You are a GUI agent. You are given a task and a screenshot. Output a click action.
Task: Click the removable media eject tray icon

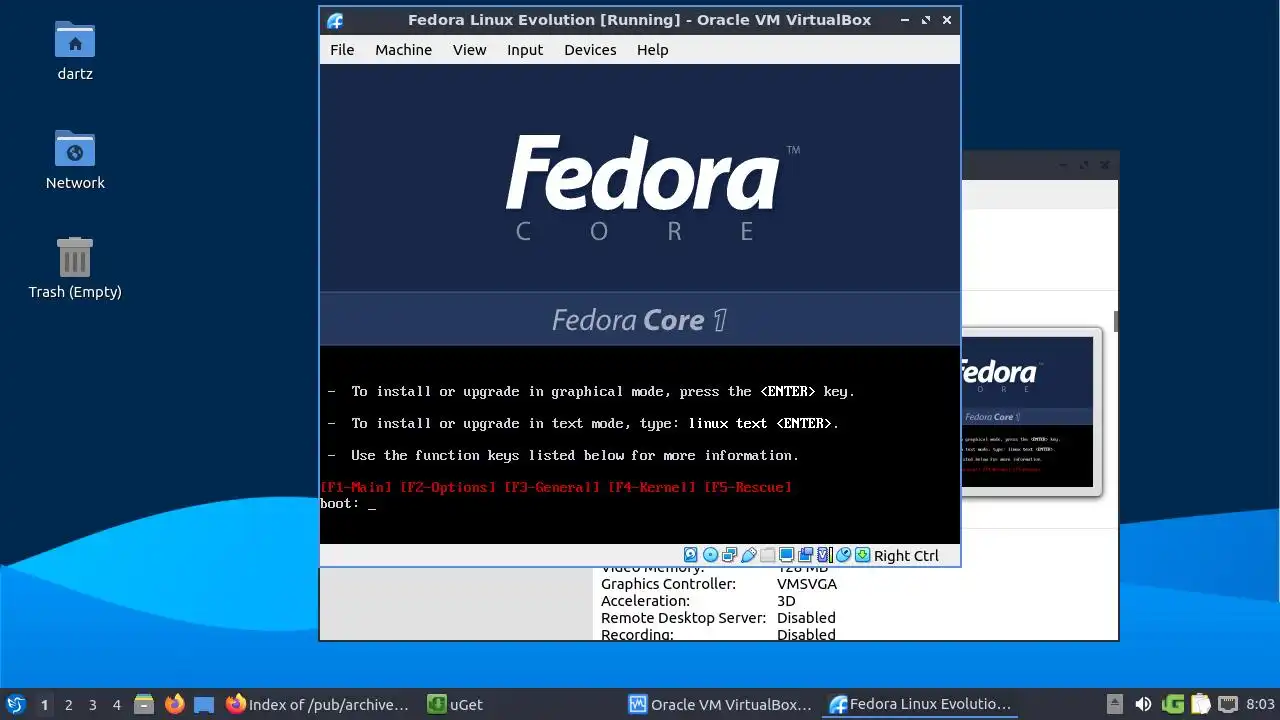(1115, 704)
